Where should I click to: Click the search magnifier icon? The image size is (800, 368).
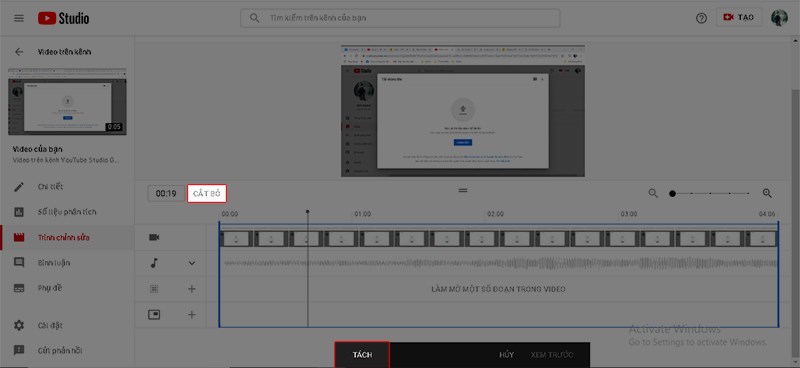point(255,18)
